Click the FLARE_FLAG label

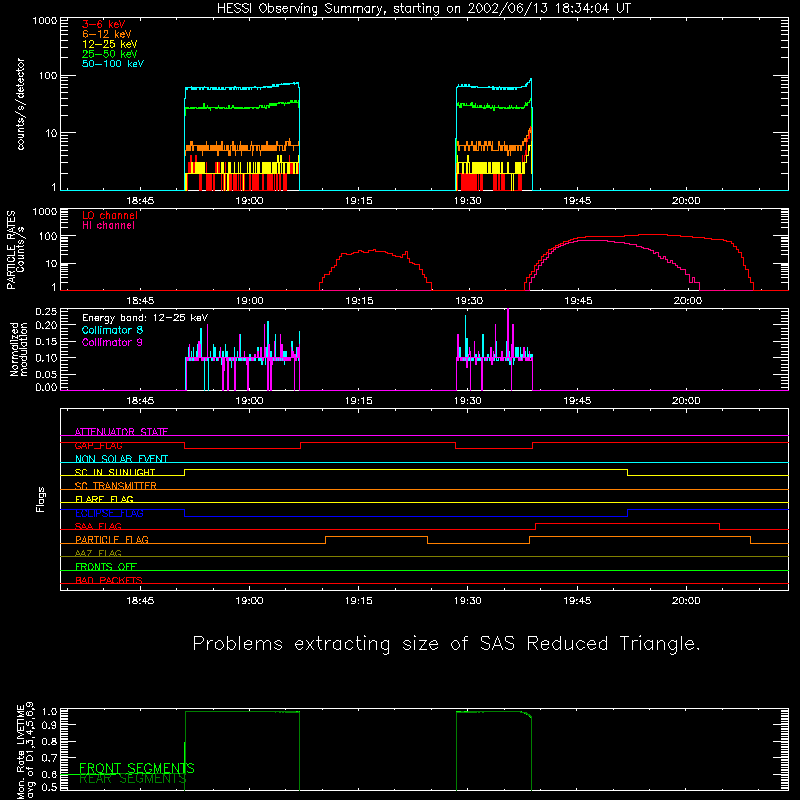tap(104, 499)
